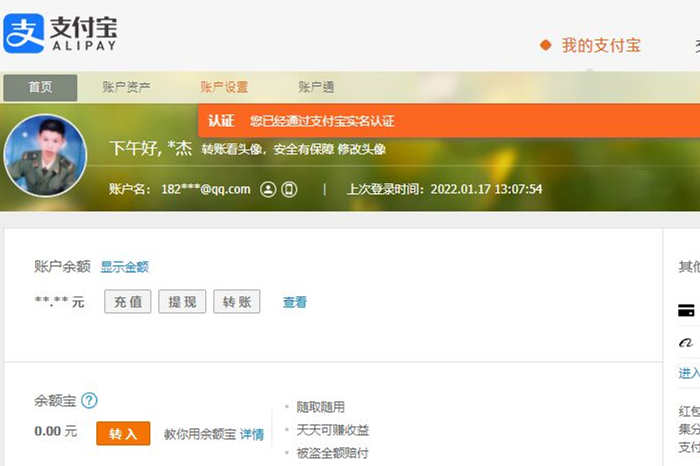Click the 认证 verification banner
This screenshot has width=700, height=466.
point(449,121)
